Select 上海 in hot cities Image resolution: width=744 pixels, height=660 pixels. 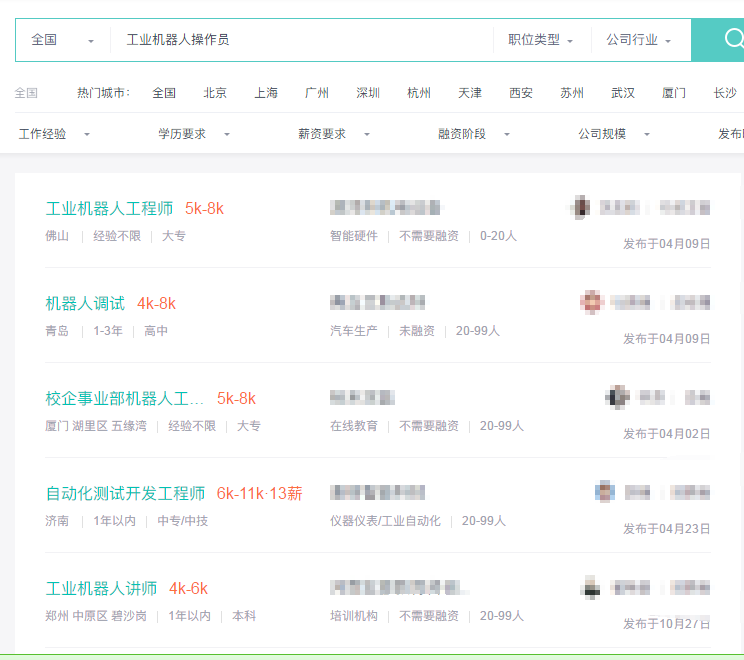[266, 93]
